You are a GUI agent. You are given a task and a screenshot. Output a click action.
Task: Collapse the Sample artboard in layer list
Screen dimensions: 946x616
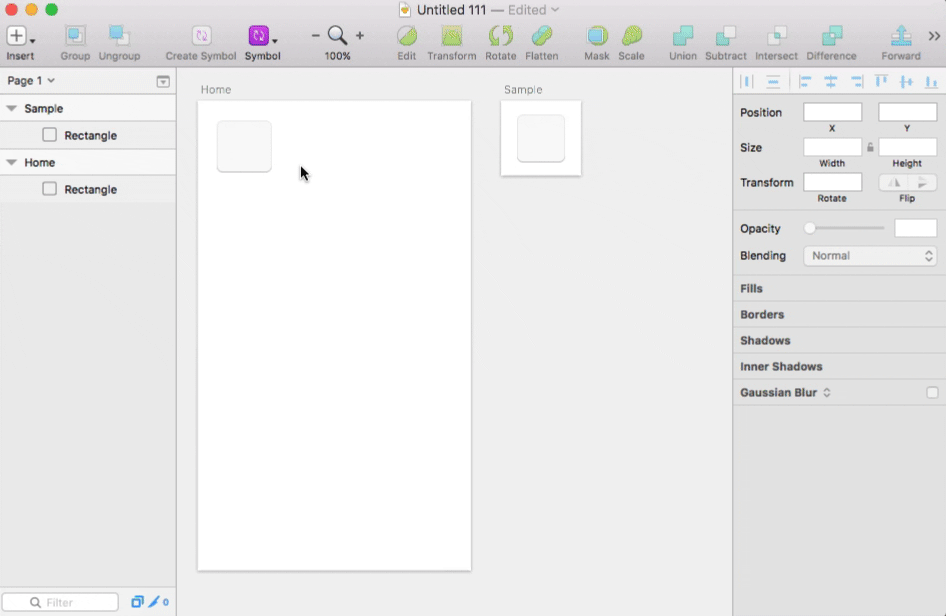[x=11, y=108]
